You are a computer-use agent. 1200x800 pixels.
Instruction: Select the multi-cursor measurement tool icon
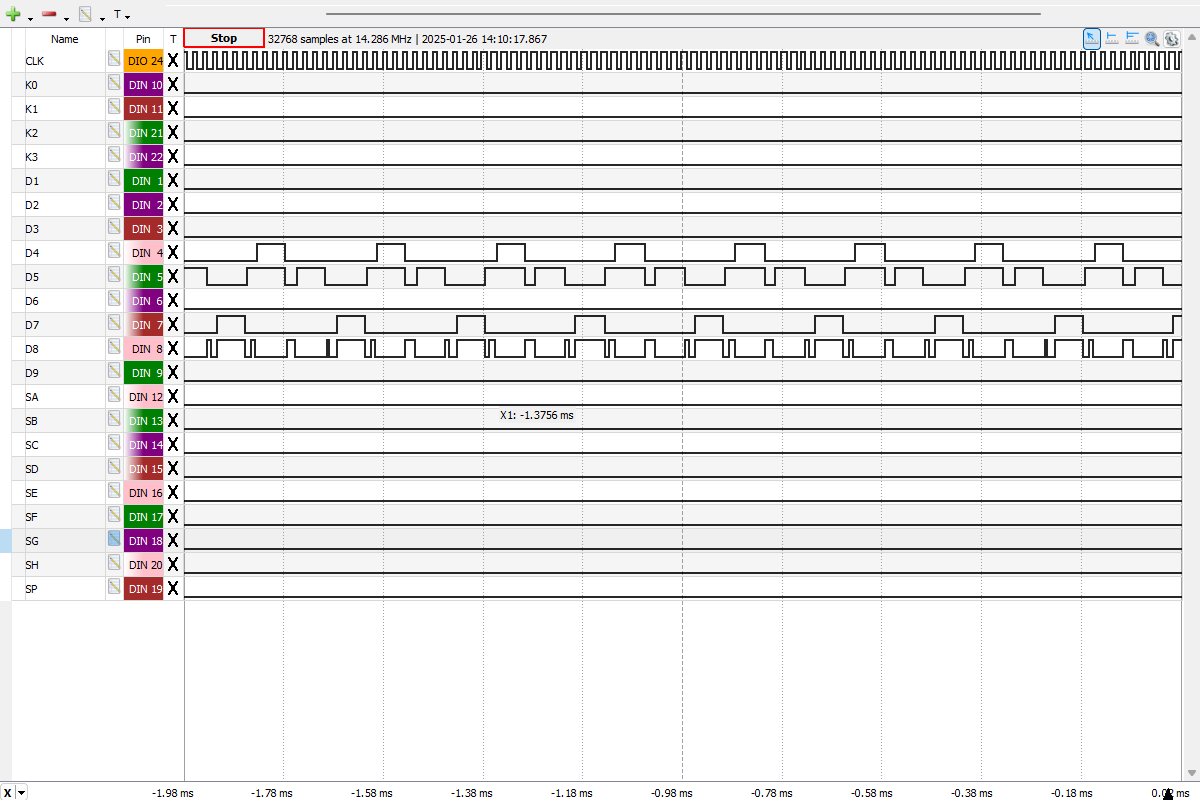point(1132,38)
